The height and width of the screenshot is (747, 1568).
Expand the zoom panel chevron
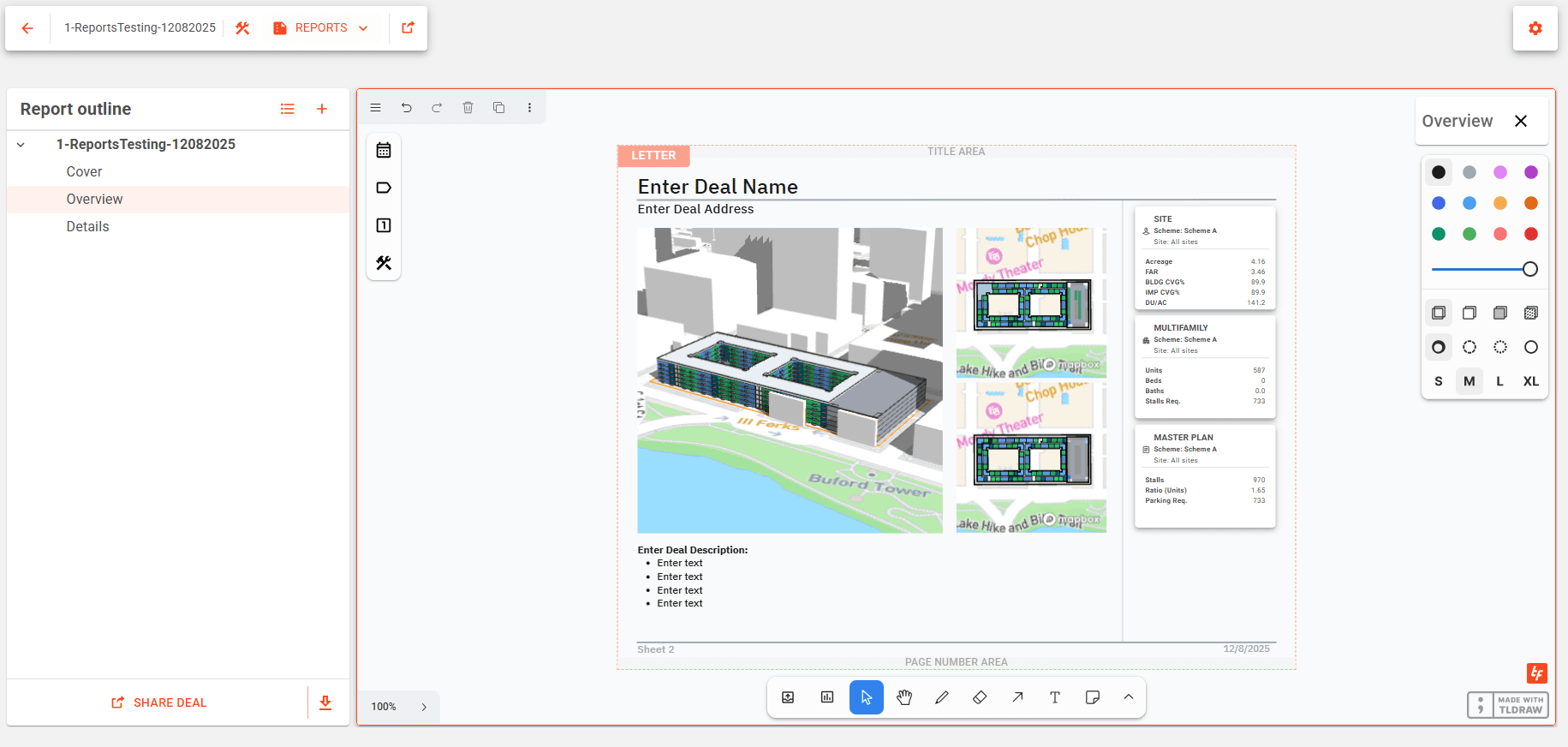[x=424, y=707]
